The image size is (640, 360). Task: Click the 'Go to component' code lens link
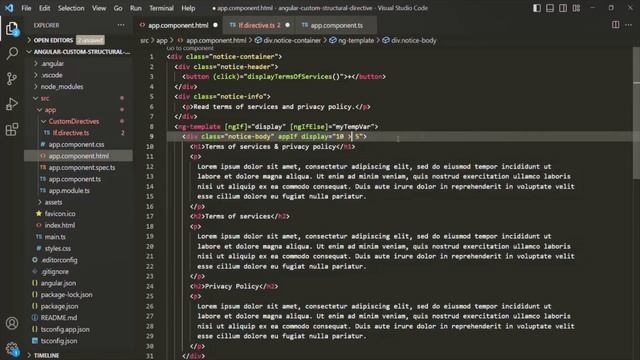pos(190,48)
